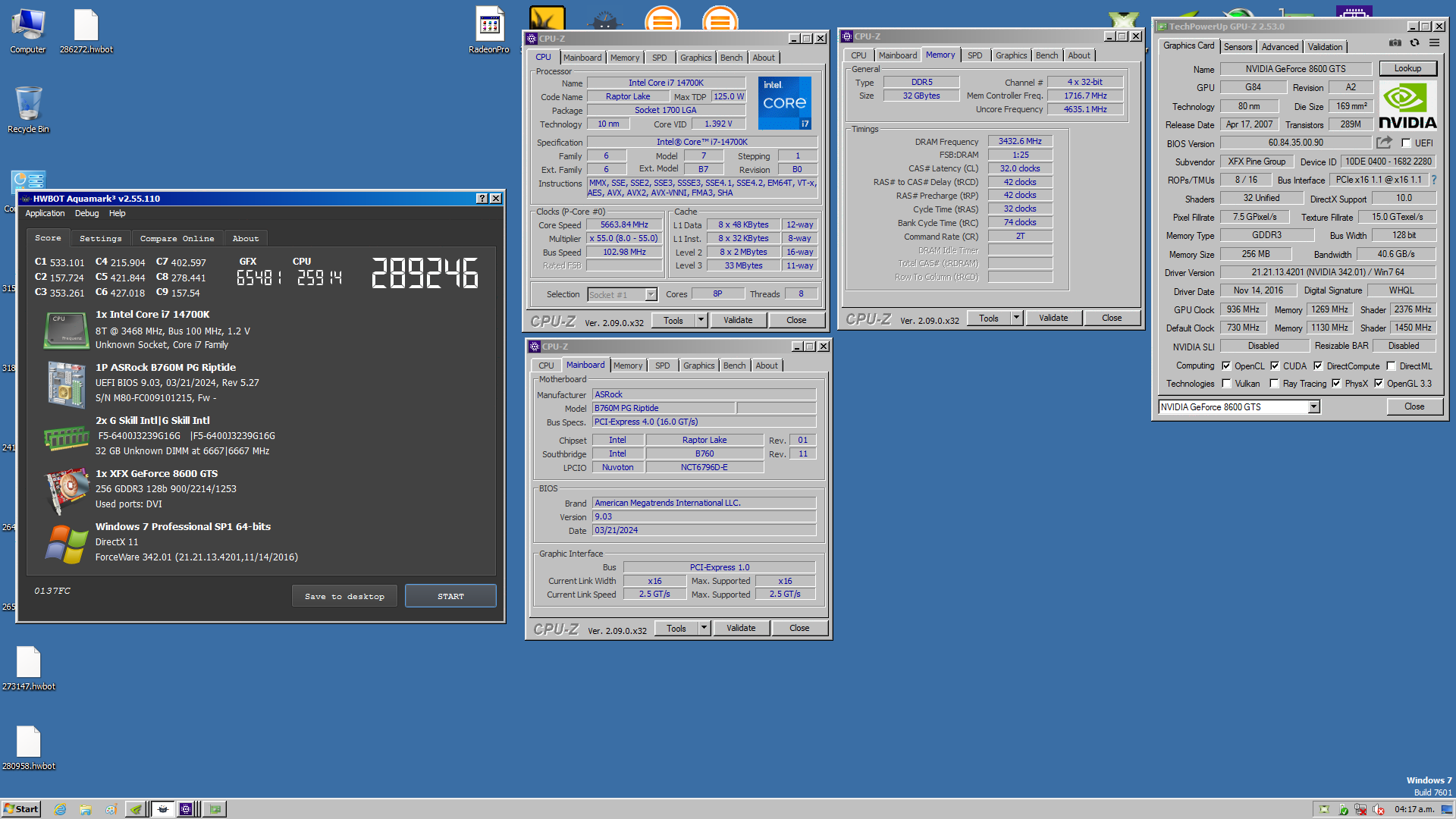Switch to the HWBOT Aquamark taskbar item
Image resolution: width=1456 pixels, height=819 pixels.
coord(162,809)
